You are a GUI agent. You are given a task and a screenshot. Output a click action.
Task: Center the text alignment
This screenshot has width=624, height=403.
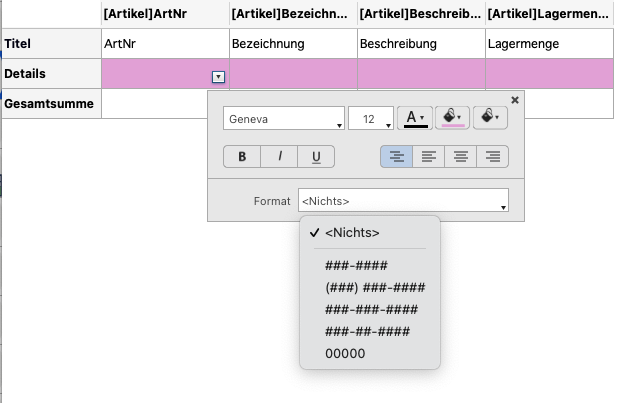[x=461, y=156]
